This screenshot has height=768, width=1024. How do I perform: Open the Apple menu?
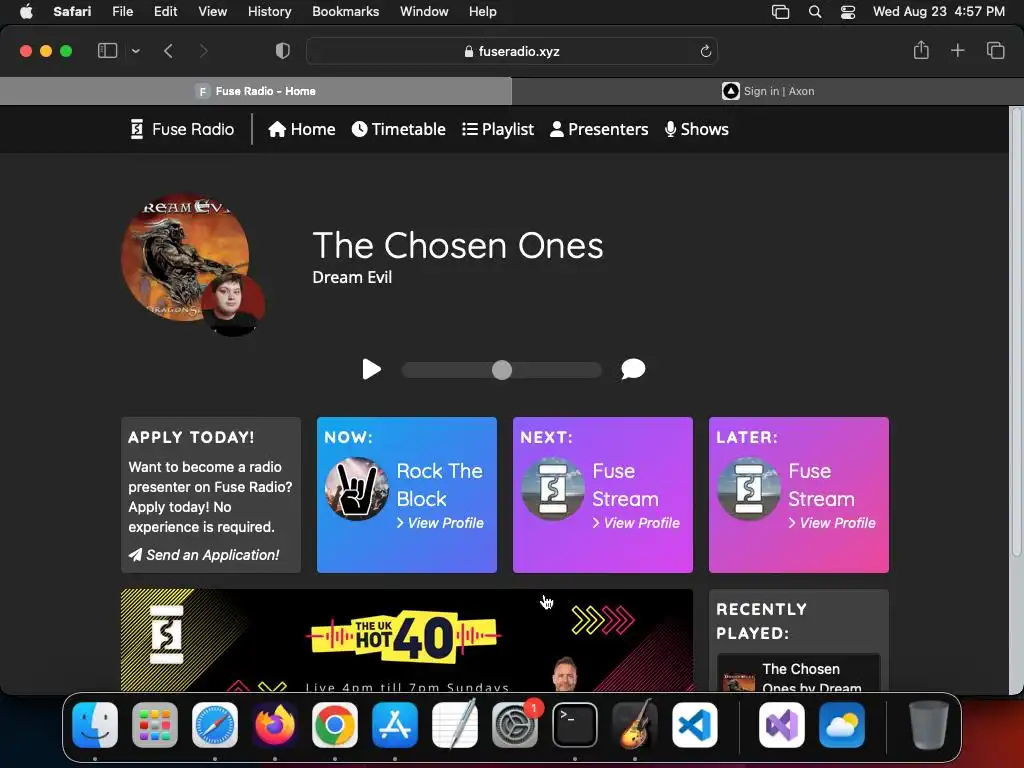[26, 11]
